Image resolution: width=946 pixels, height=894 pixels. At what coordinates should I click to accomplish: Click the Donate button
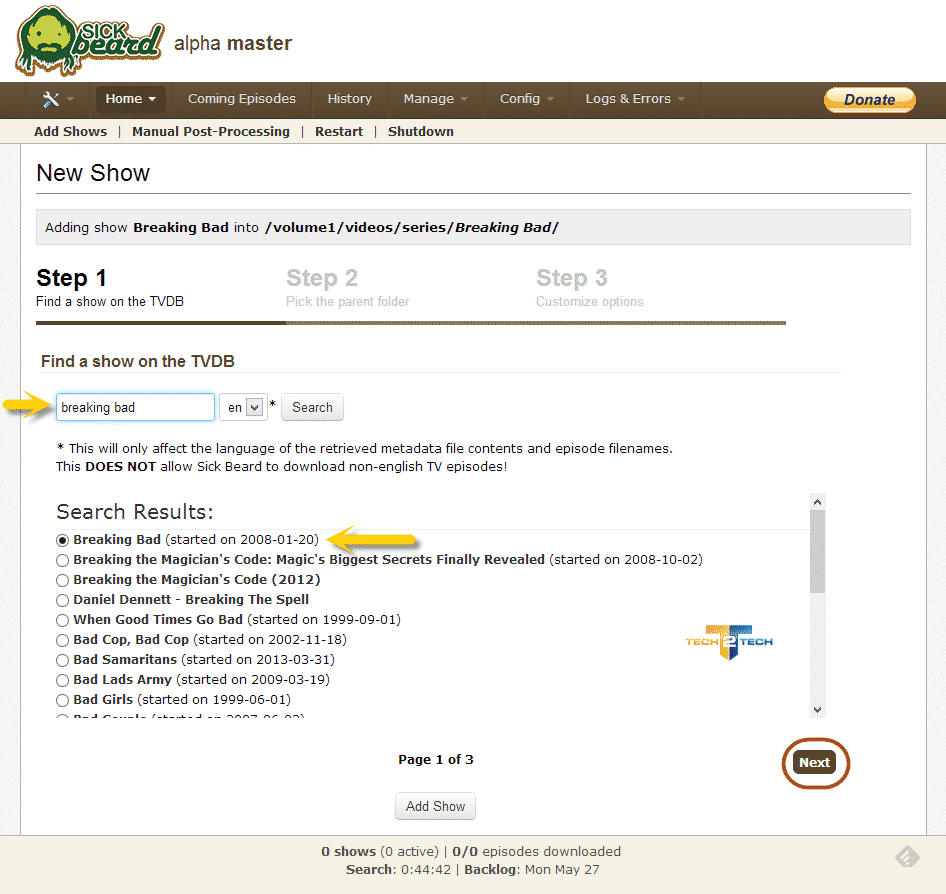869,100
